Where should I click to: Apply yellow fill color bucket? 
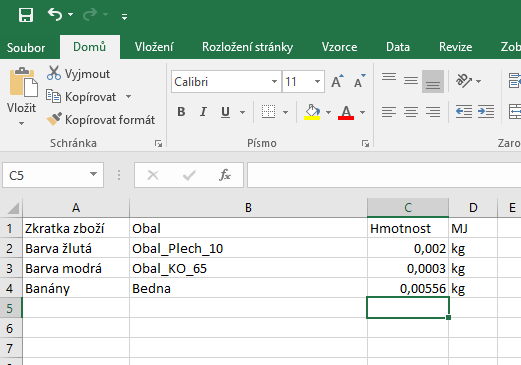tap(312, 112)
